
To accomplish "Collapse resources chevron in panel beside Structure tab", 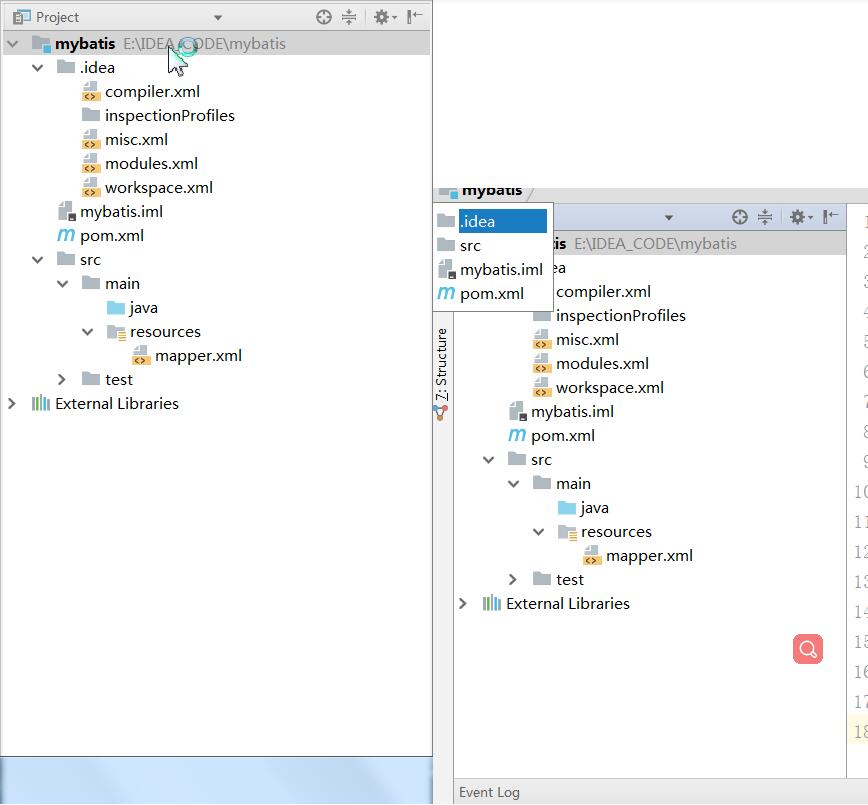I will click(538, 531).
